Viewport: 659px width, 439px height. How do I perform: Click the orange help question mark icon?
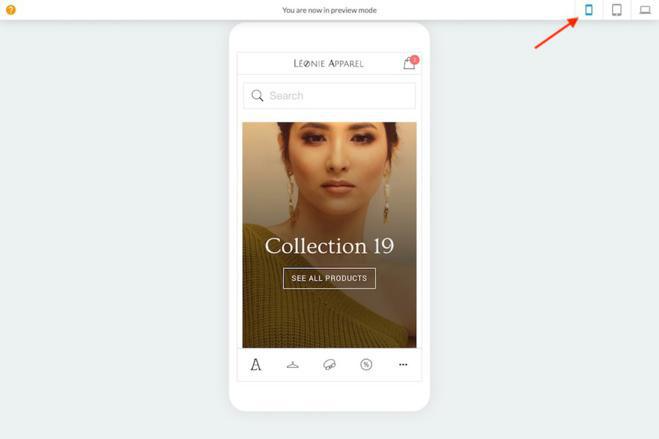(x=11, y=10)
